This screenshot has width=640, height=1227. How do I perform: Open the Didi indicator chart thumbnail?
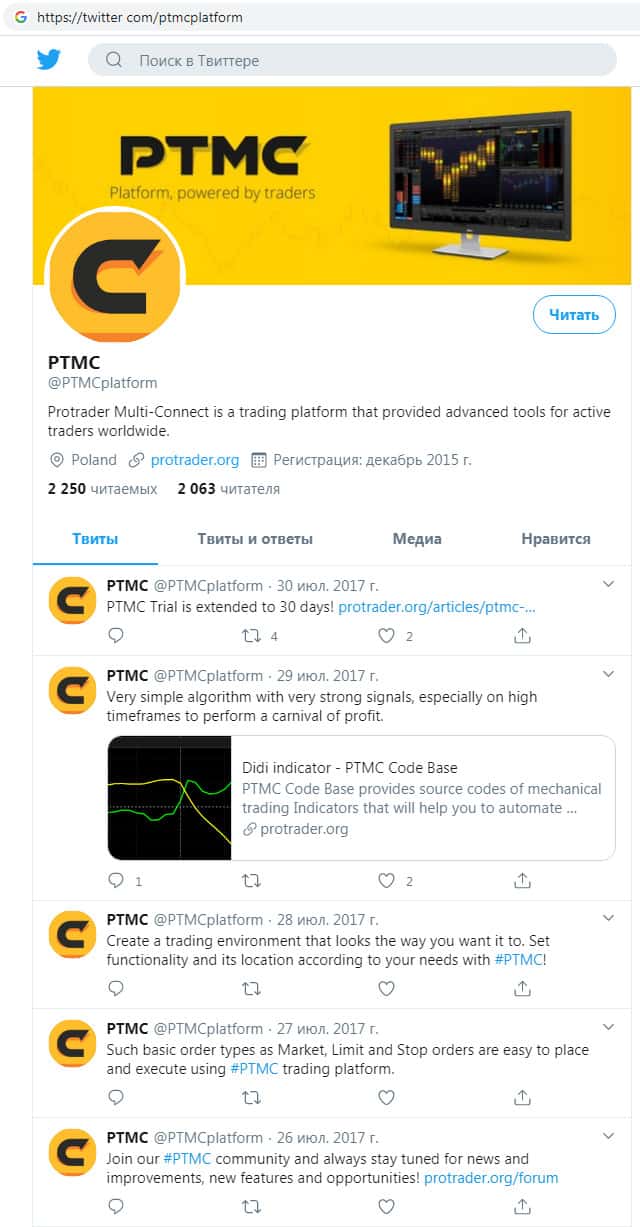170,798
